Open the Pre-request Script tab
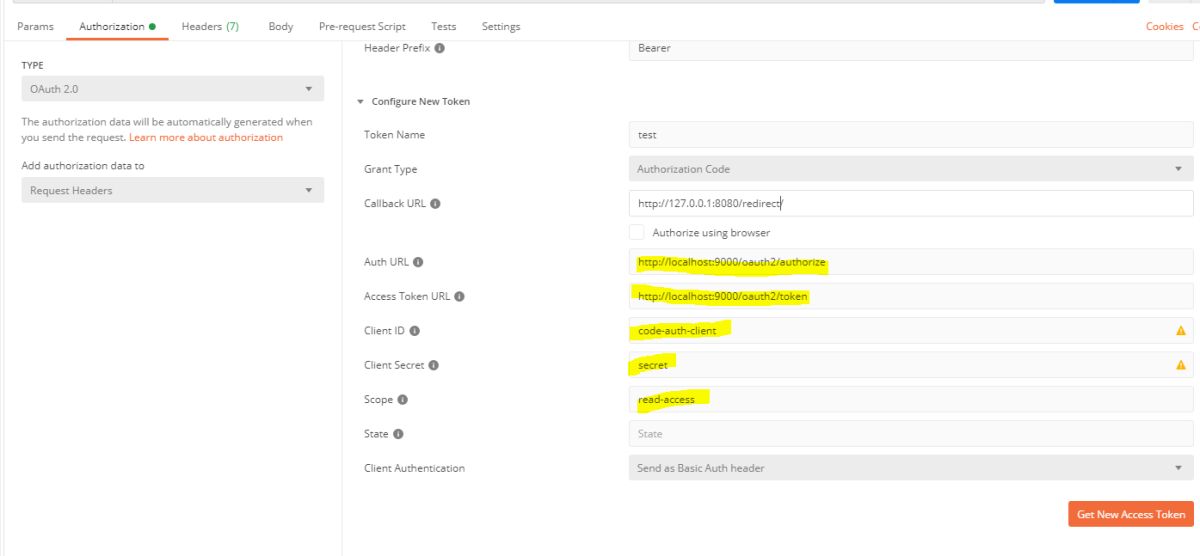This screenshot has height=556, width=1200. point(362,27)
